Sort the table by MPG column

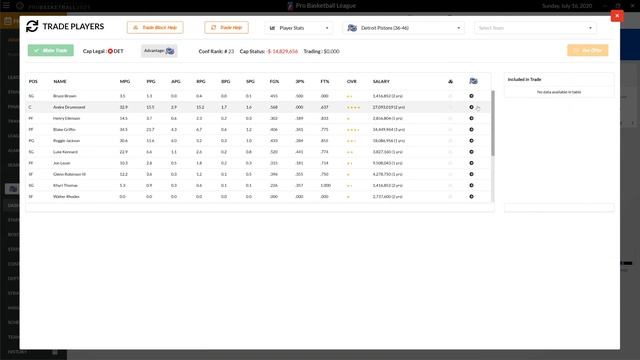125,82
